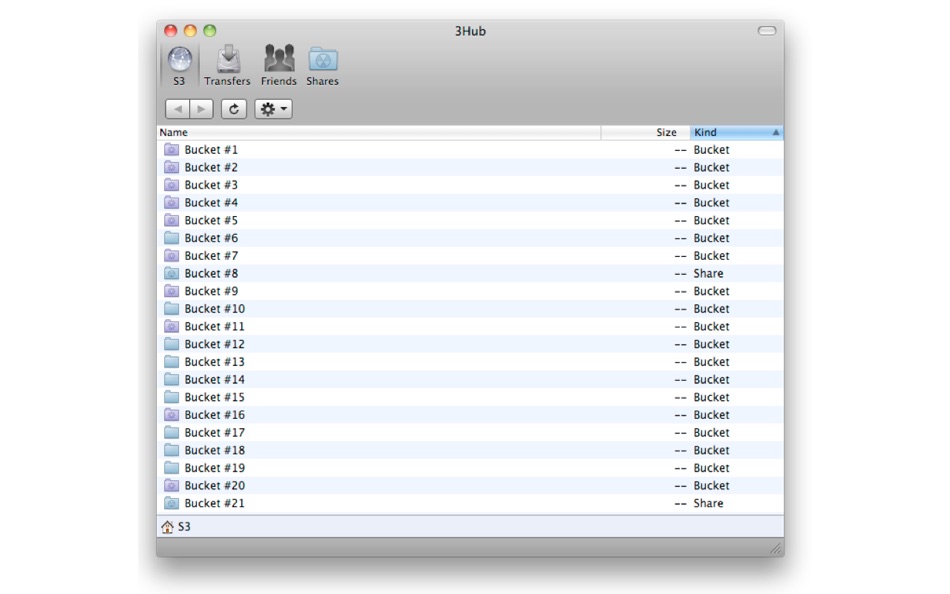The height and width of the screenshot is (594, 950).
Task: Click the folder icon of Bucket #16
Action: (171, 414)
